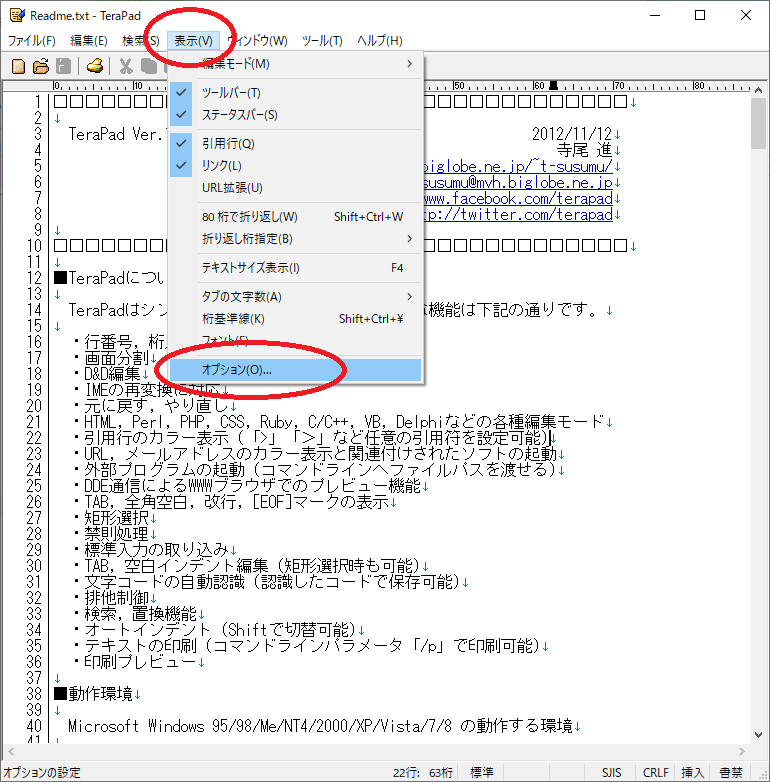Click the Microsoft Windows 95/98/Me line
The width and height of the screenshot is (770, 782).
point(320,726)
